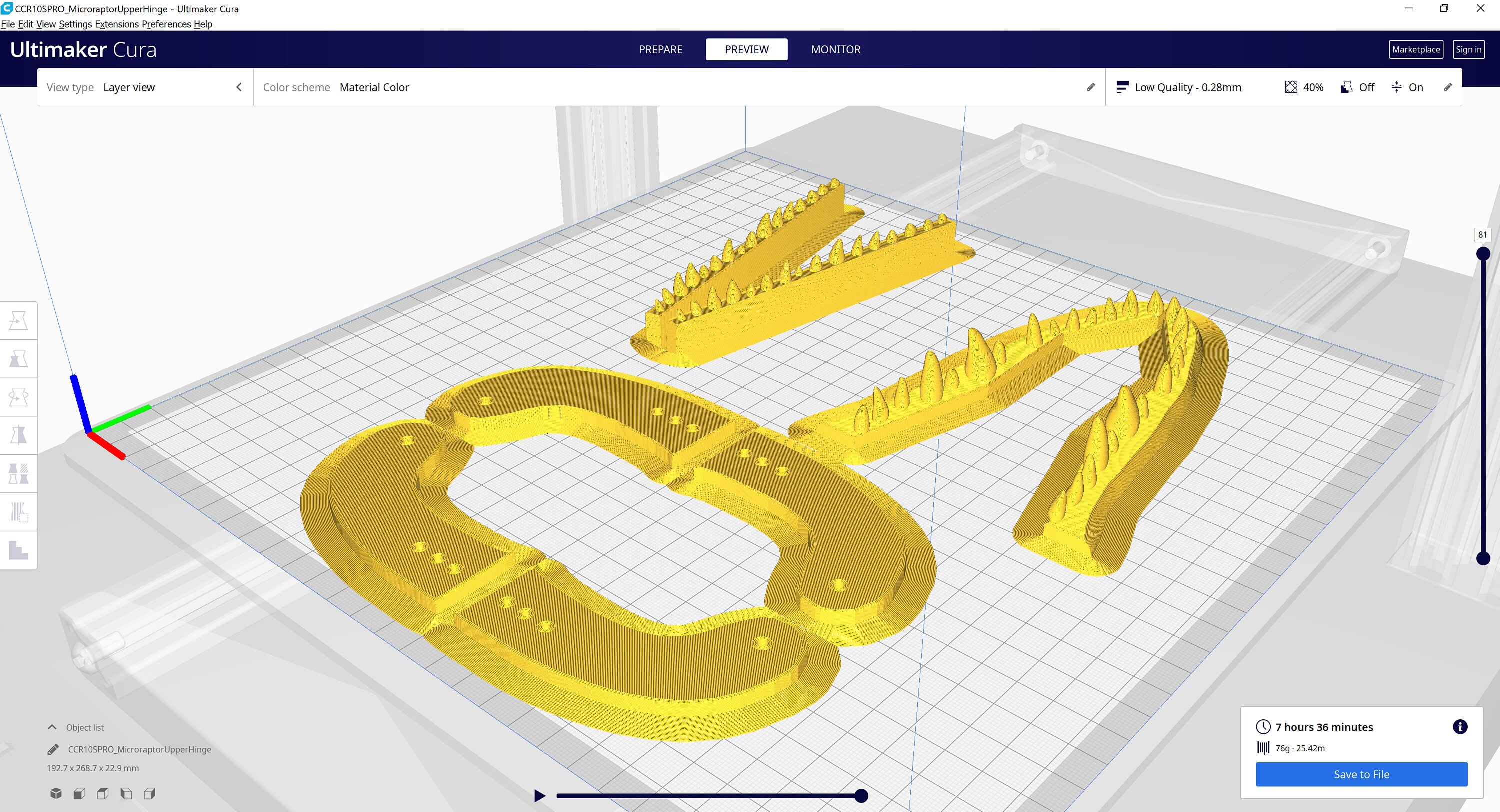Open the Extensions menu
This screenshot has width=1500, height=812.
tap(117, 24)
